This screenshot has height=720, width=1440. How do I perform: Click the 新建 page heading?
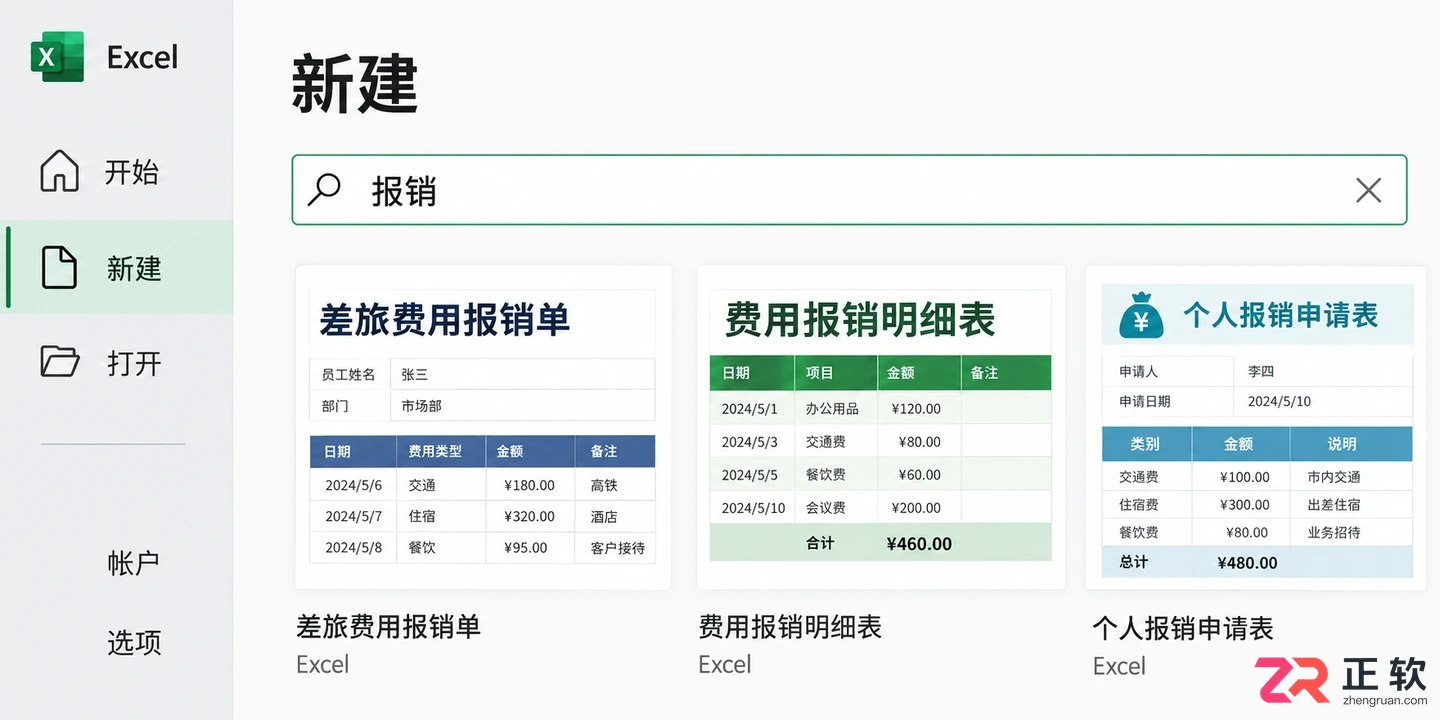pos(355,84)
